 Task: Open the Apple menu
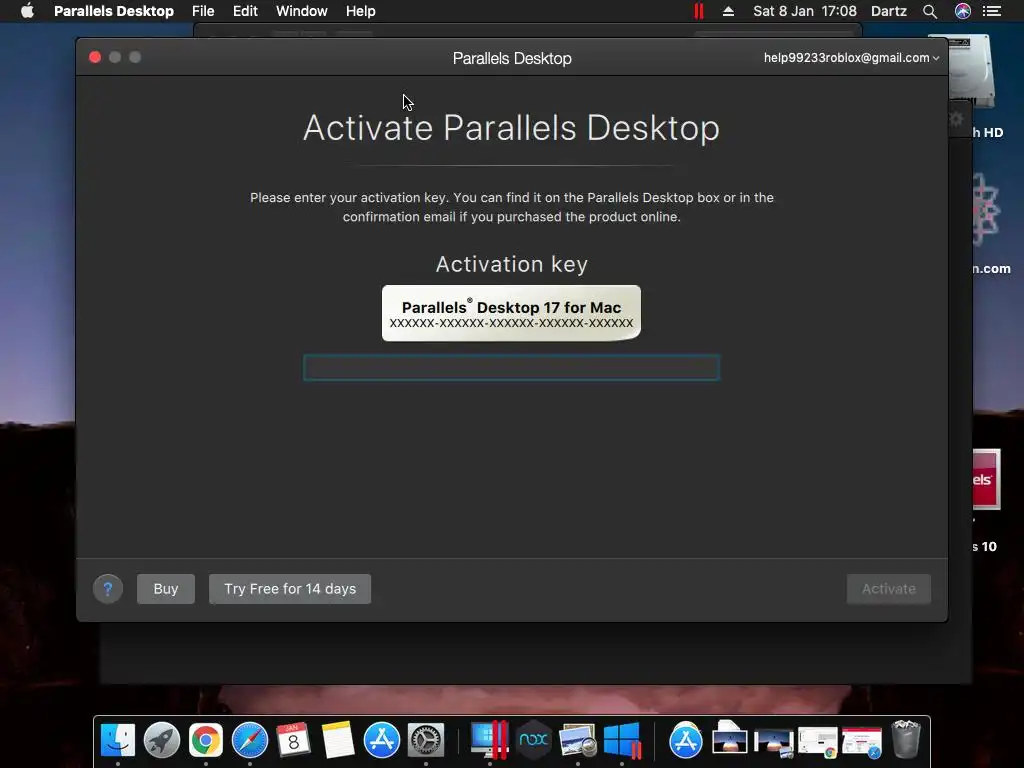(x=27, y=10)
